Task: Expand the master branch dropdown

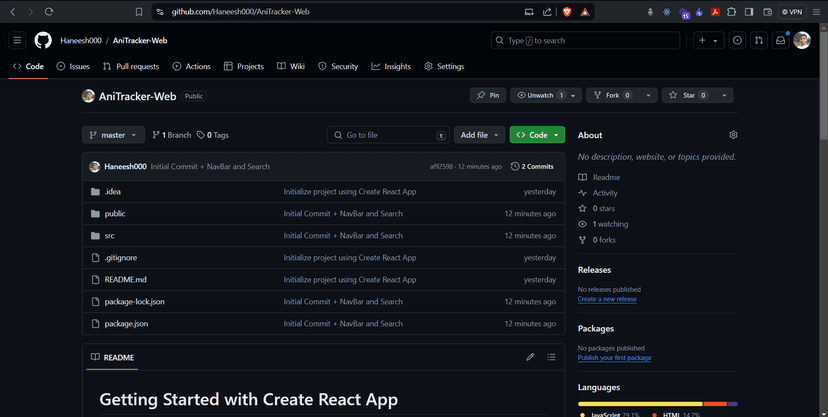Action: pos(113,135)
